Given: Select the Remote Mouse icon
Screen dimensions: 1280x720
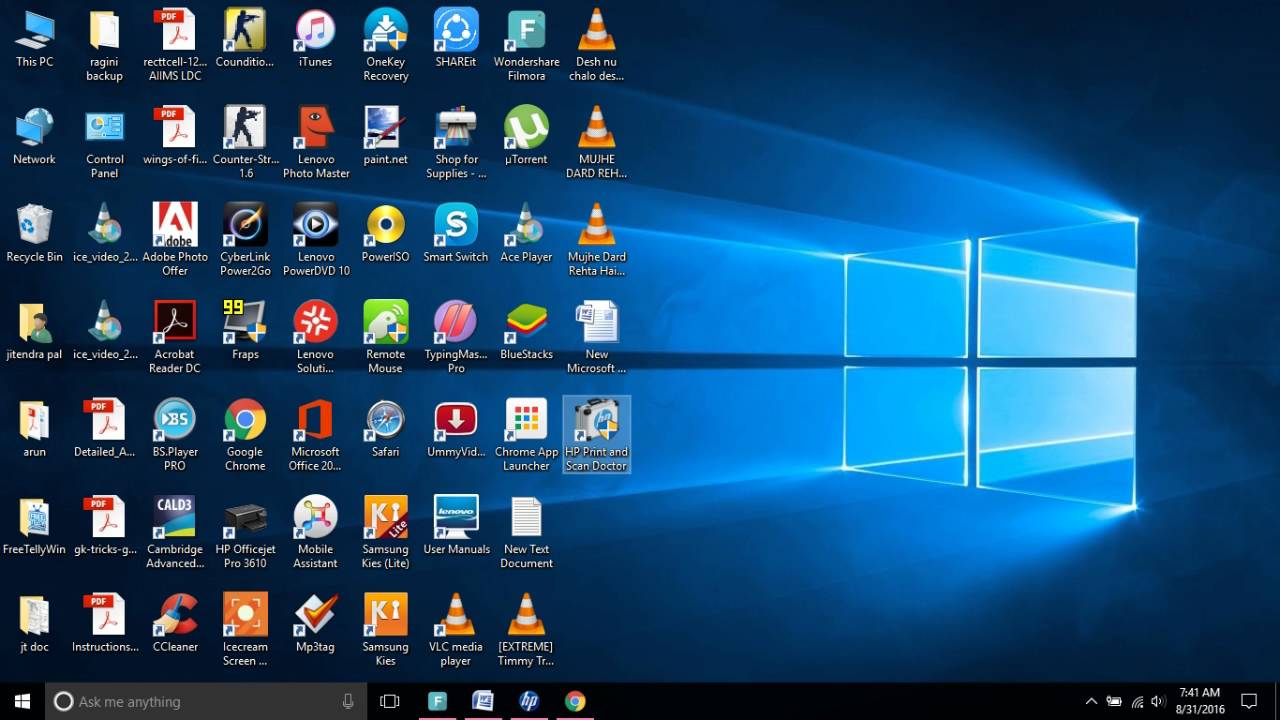Looking at the screenshot, I should coord(385,337).
